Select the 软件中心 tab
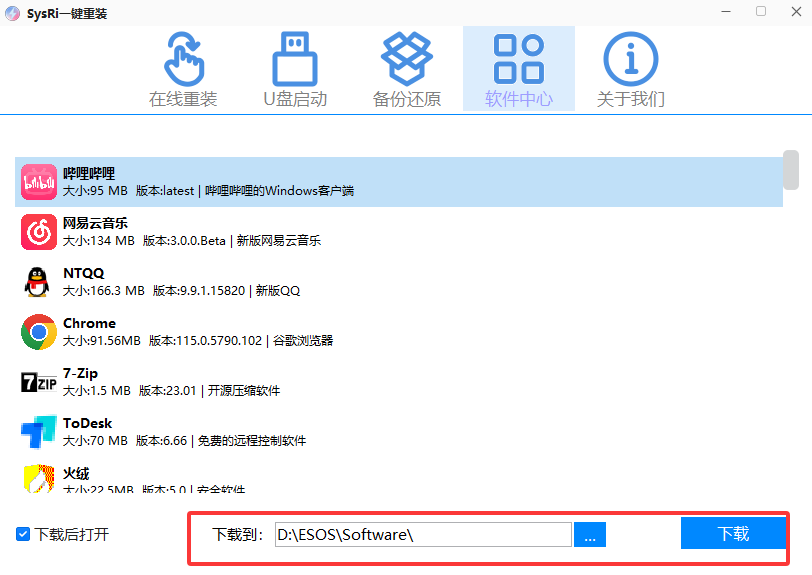The height and width of the screenshot is (575, 812). pos(519,69)
